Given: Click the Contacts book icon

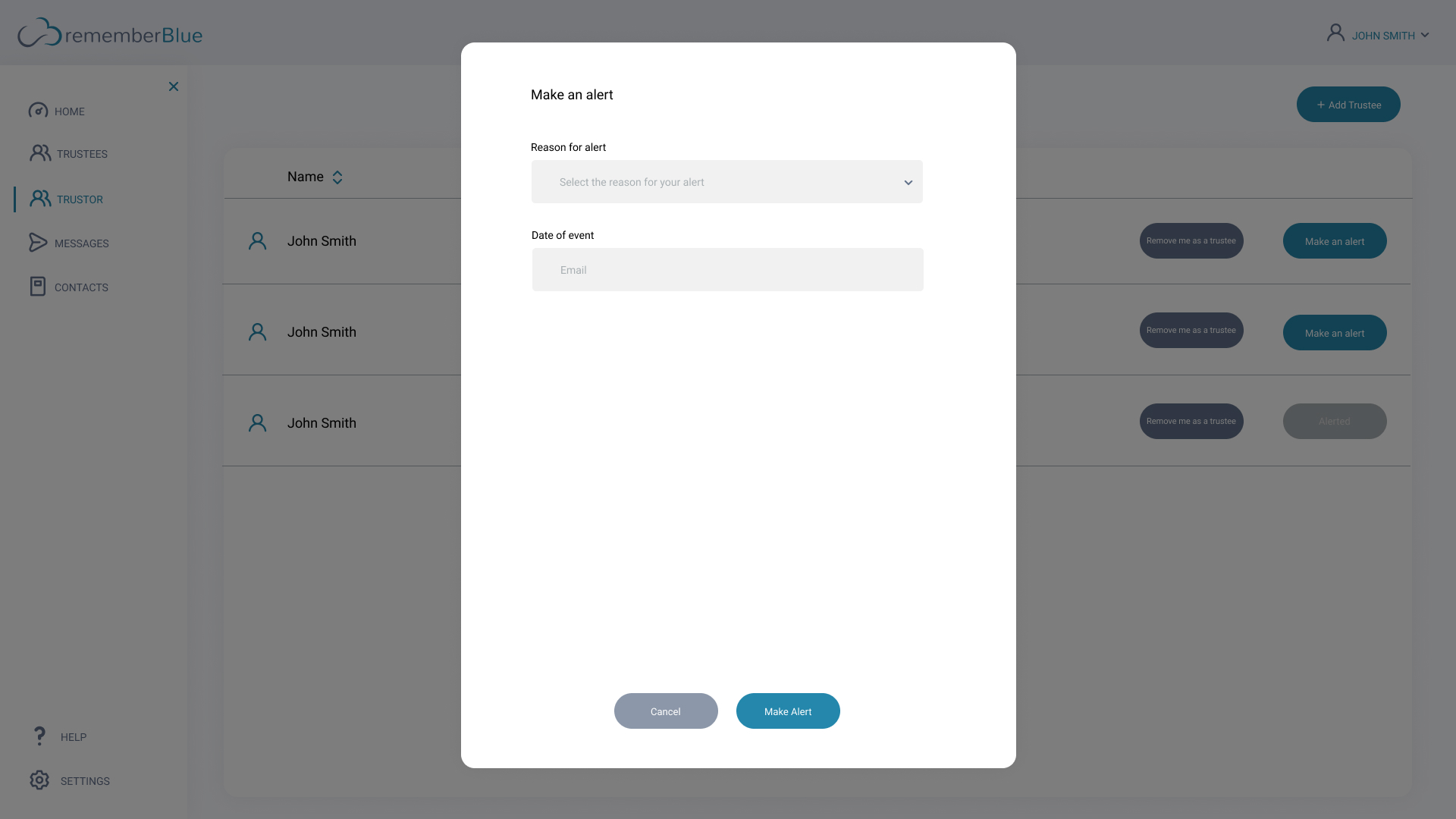Looking at the screenshot, I should tap(38, 287).
